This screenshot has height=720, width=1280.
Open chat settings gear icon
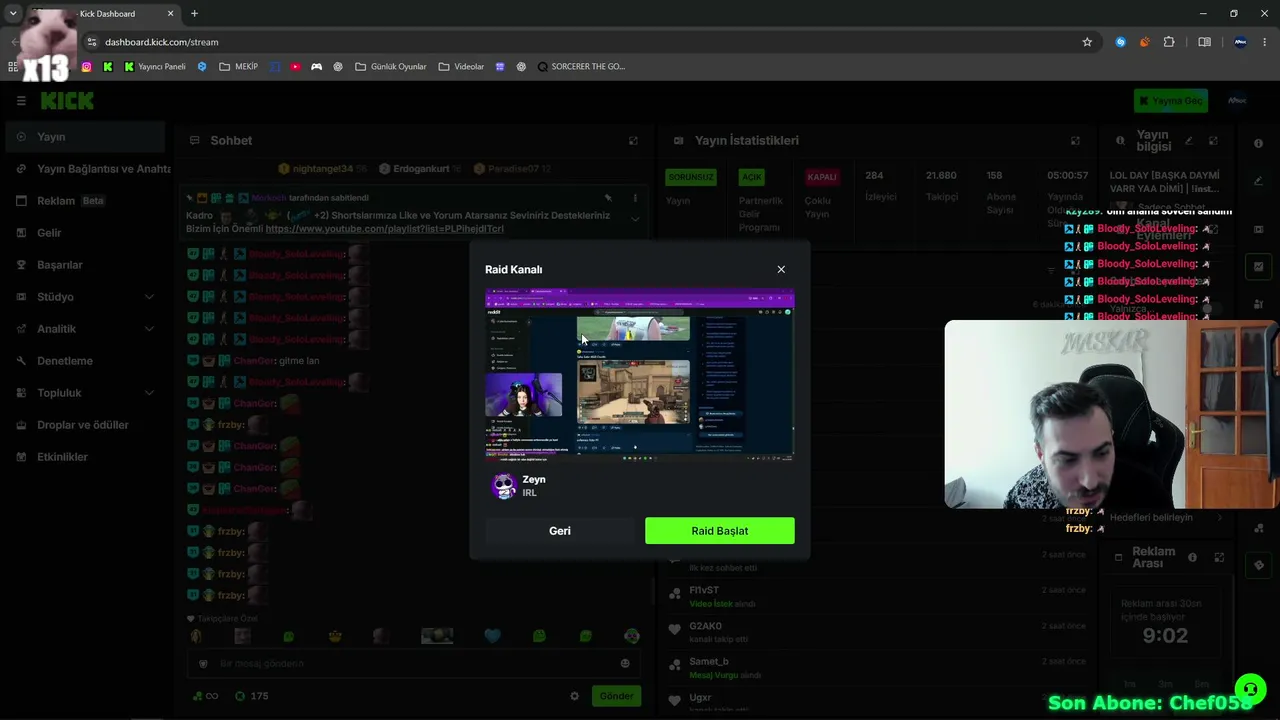point(574,696)
